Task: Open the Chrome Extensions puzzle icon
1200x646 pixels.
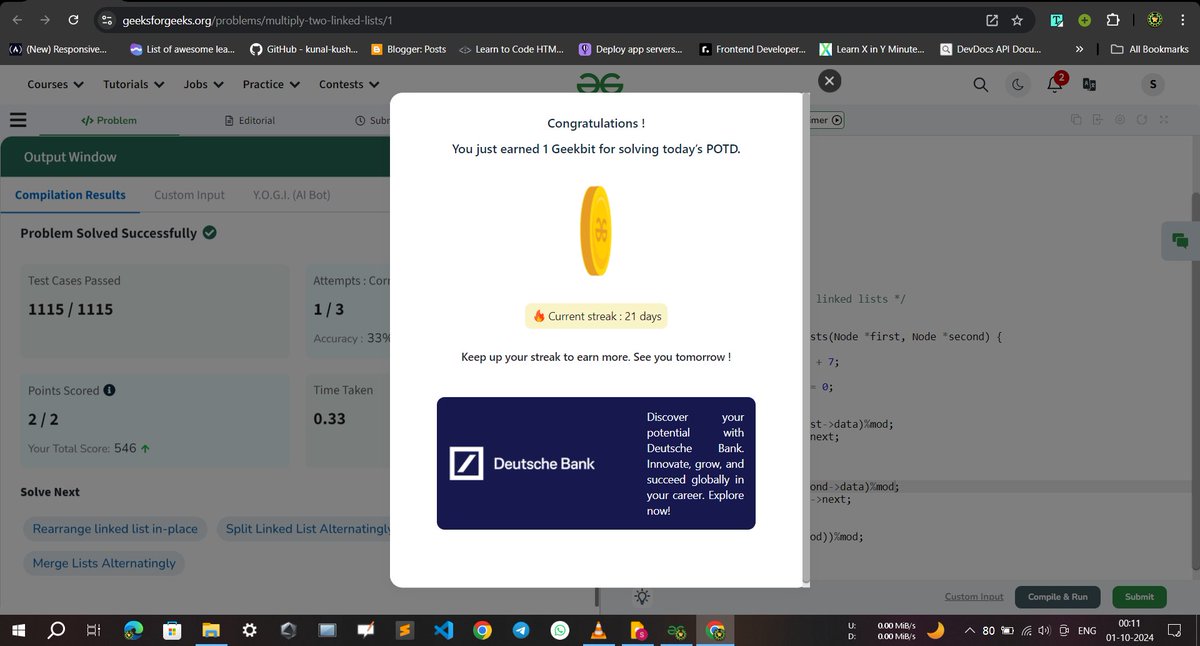Action: point(1113,20)
